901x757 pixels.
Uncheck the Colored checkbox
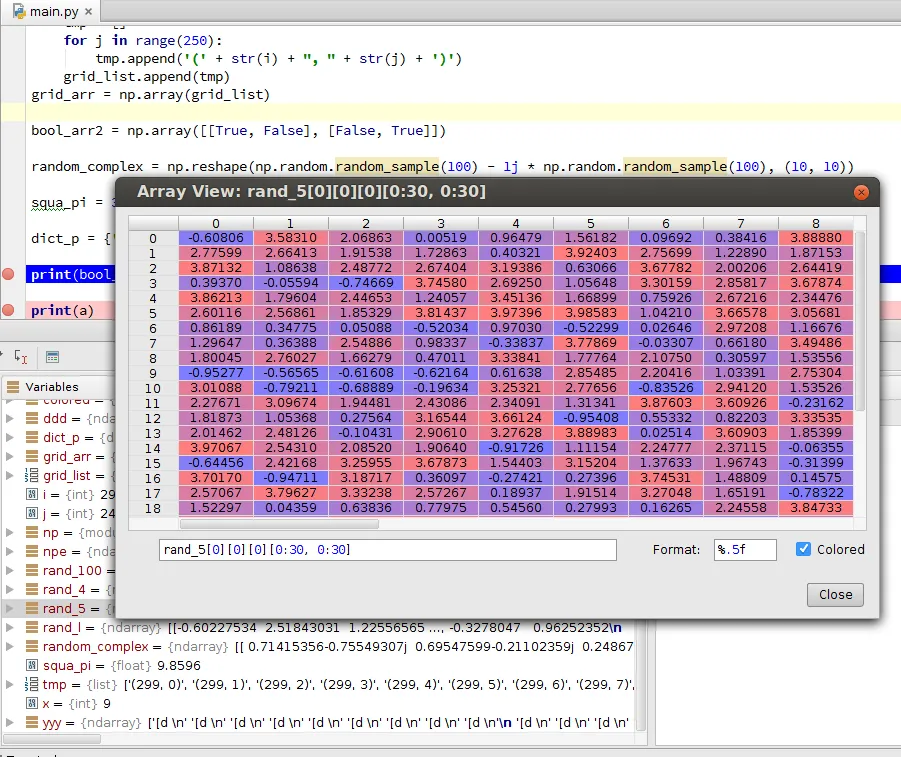[x=803, y=549]
